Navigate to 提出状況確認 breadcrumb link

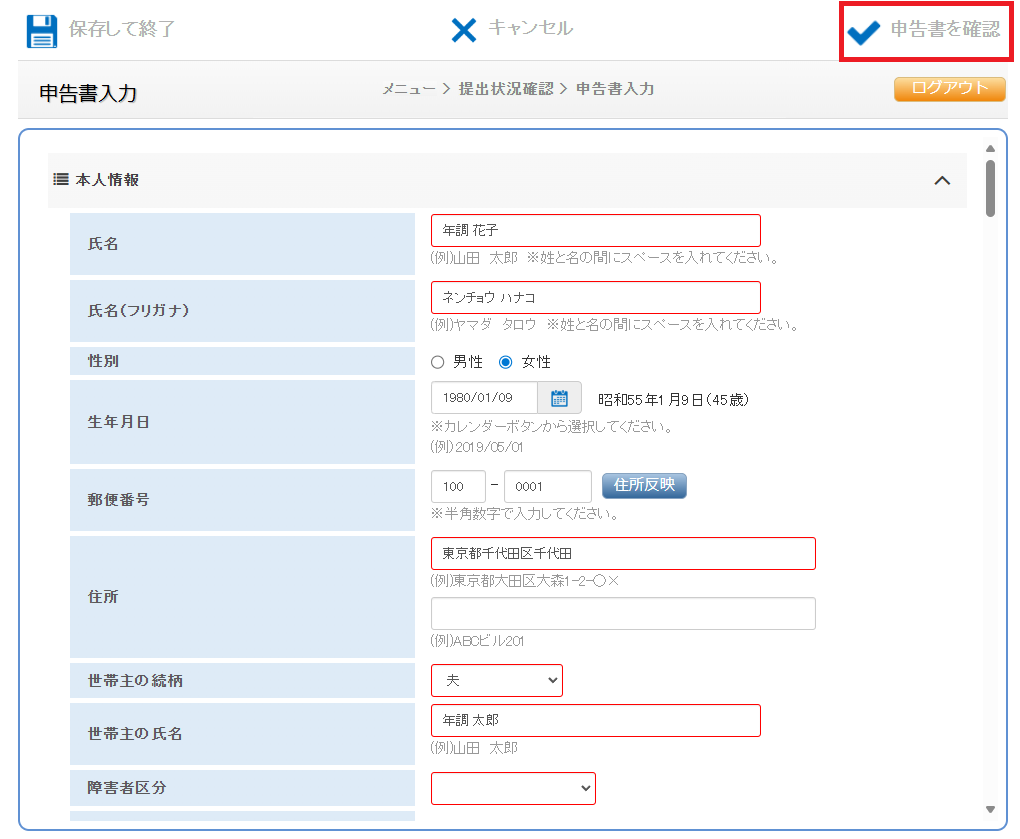click(505, 89)
